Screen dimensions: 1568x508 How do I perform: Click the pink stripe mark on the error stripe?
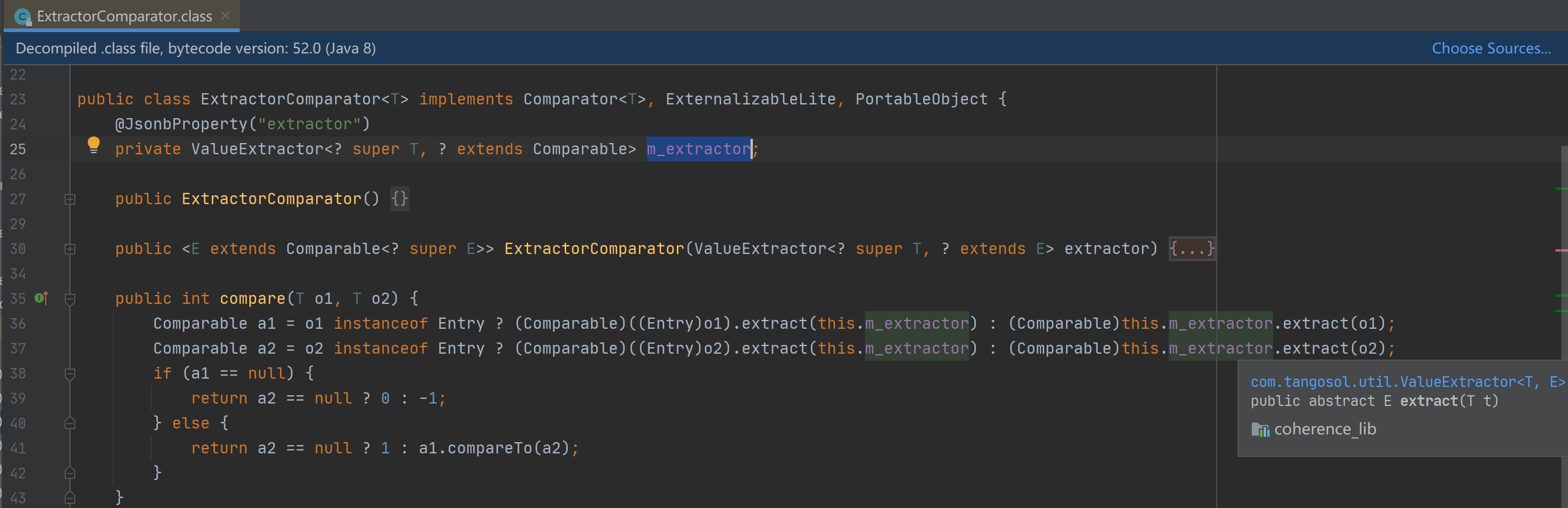[1561, 250]
